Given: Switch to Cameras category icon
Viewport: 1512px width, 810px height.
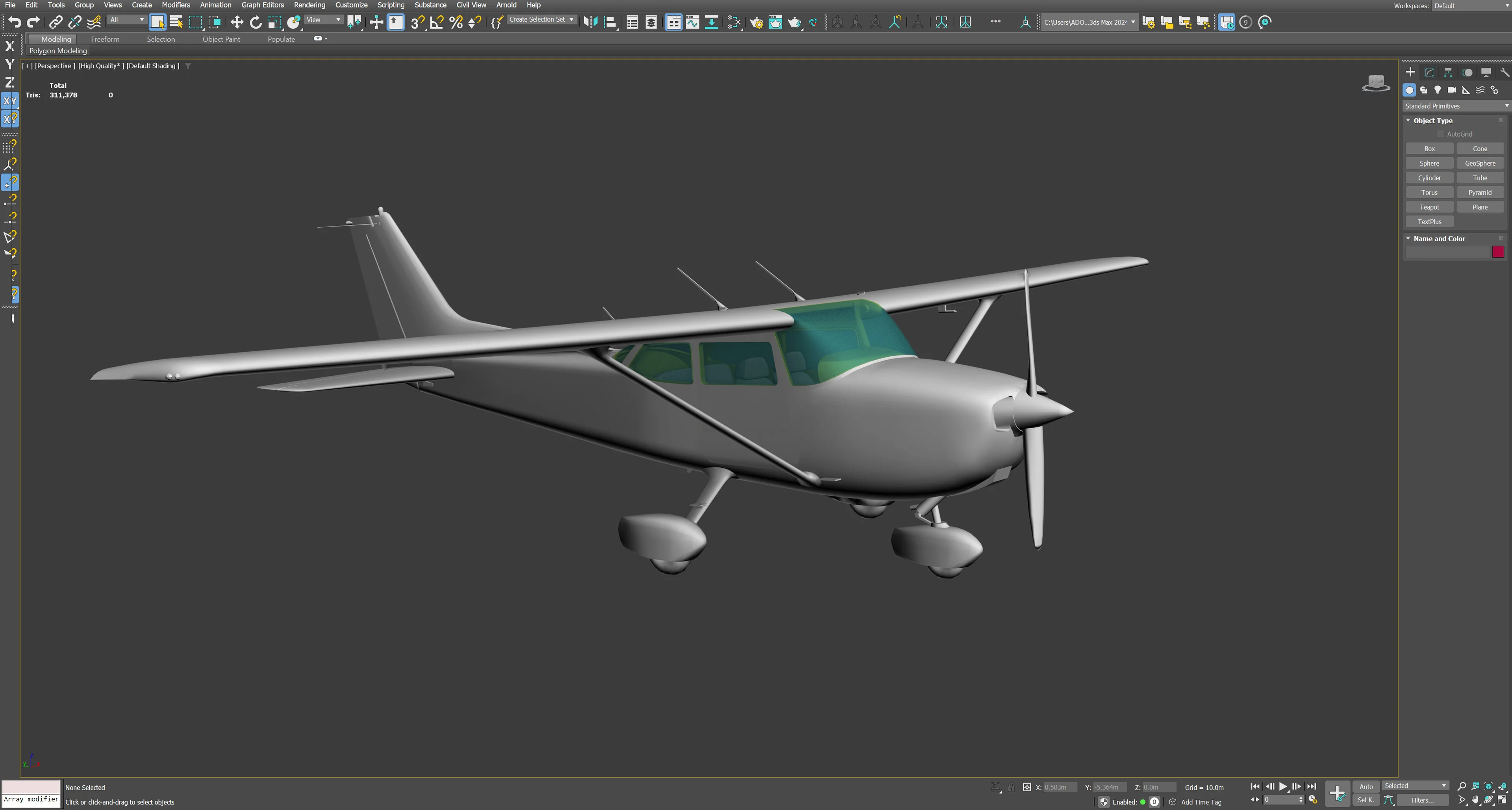Looking at the screenshot, I should pyautogui.click(x=1451, y=90).
